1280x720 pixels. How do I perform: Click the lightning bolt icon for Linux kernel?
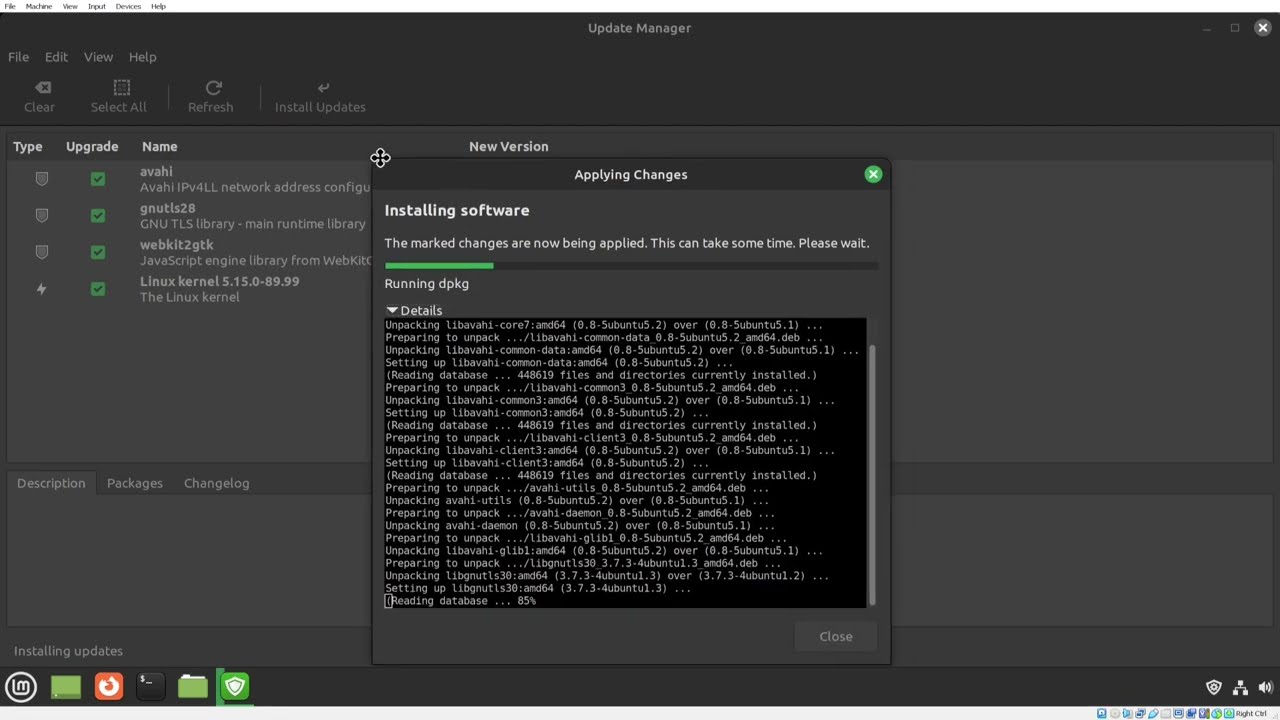(x=42, y=289)
